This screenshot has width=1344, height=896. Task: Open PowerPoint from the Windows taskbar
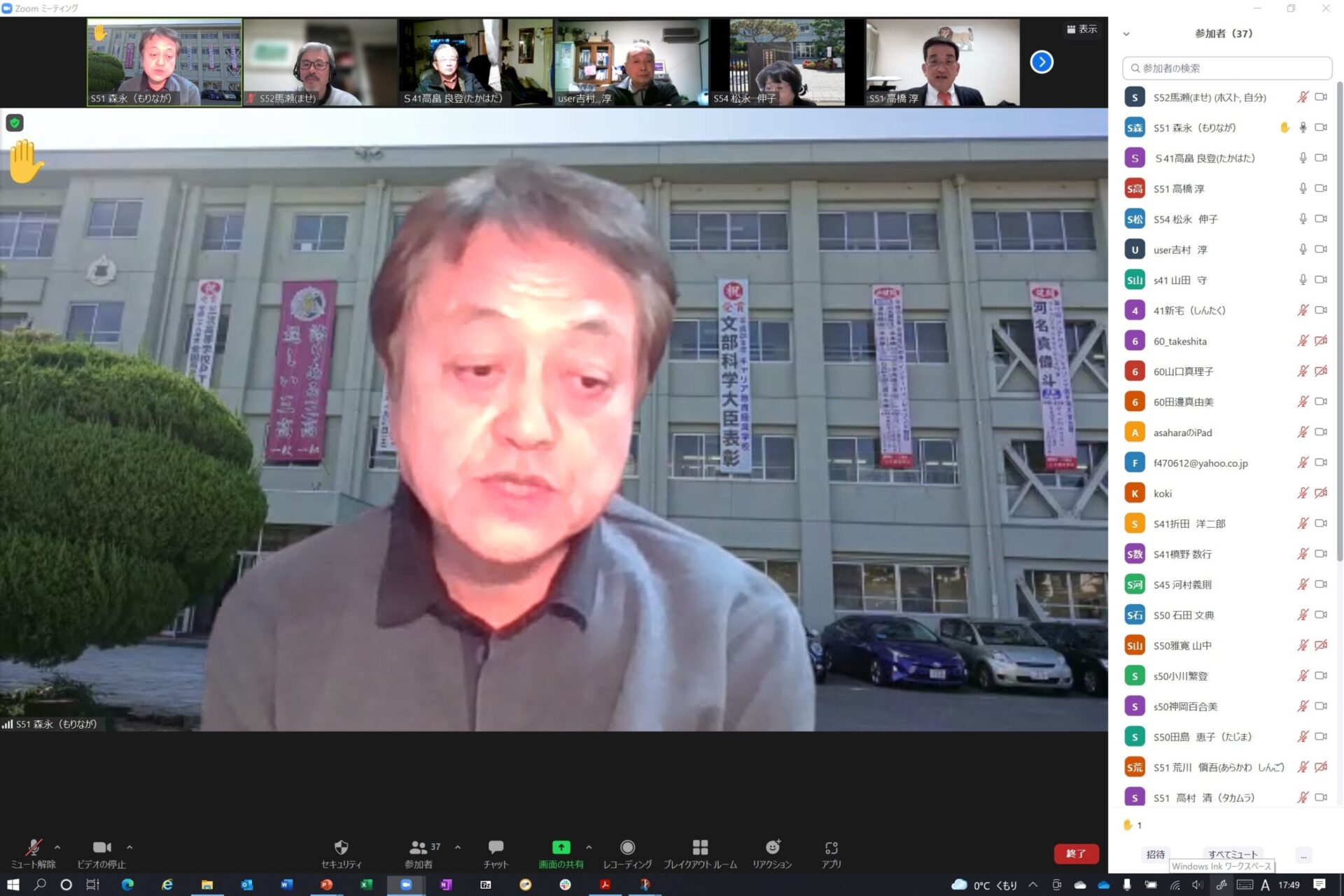pos(325,885)
